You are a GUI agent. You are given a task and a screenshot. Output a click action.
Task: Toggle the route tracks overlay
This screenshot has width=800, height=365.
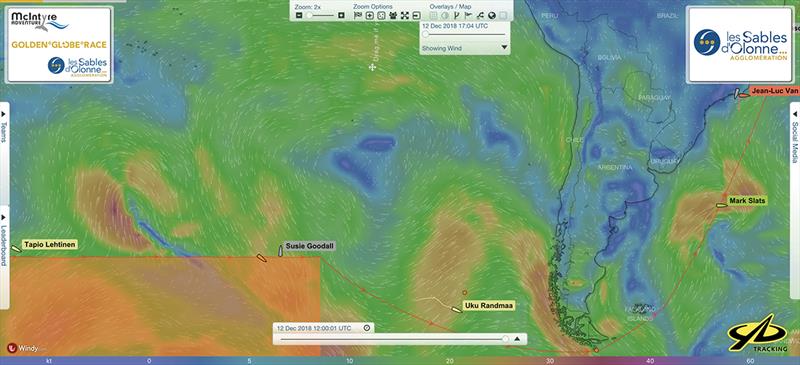(x=480, y=15)
